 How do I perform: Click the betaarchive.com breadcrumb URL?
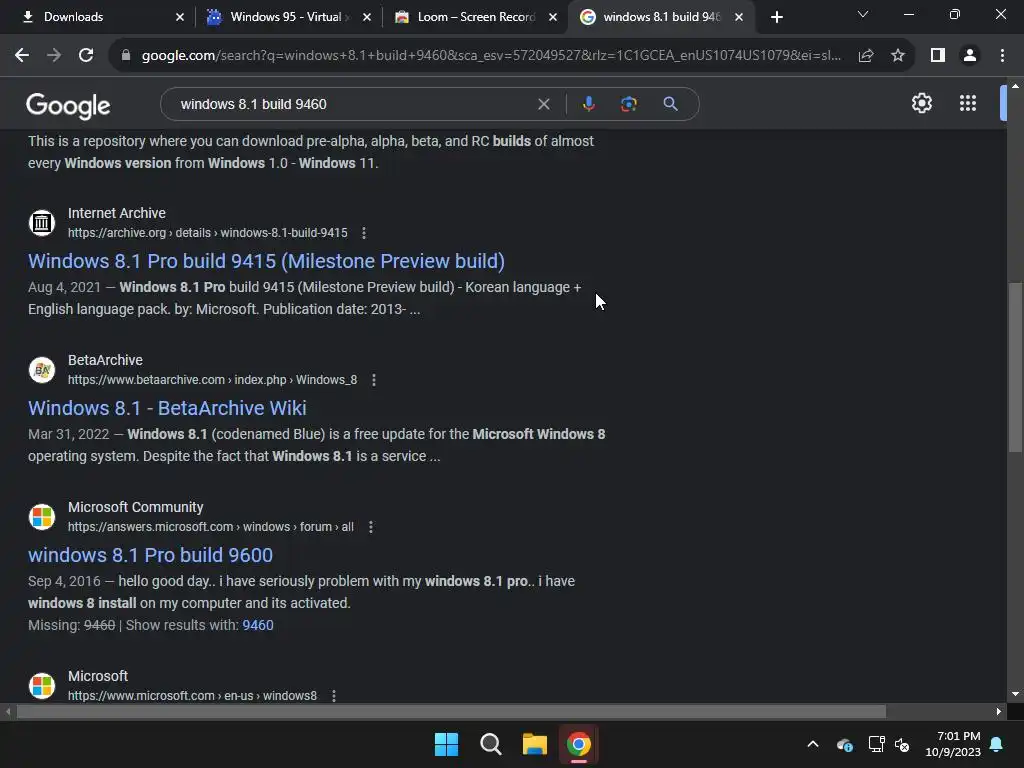(212, 380)
